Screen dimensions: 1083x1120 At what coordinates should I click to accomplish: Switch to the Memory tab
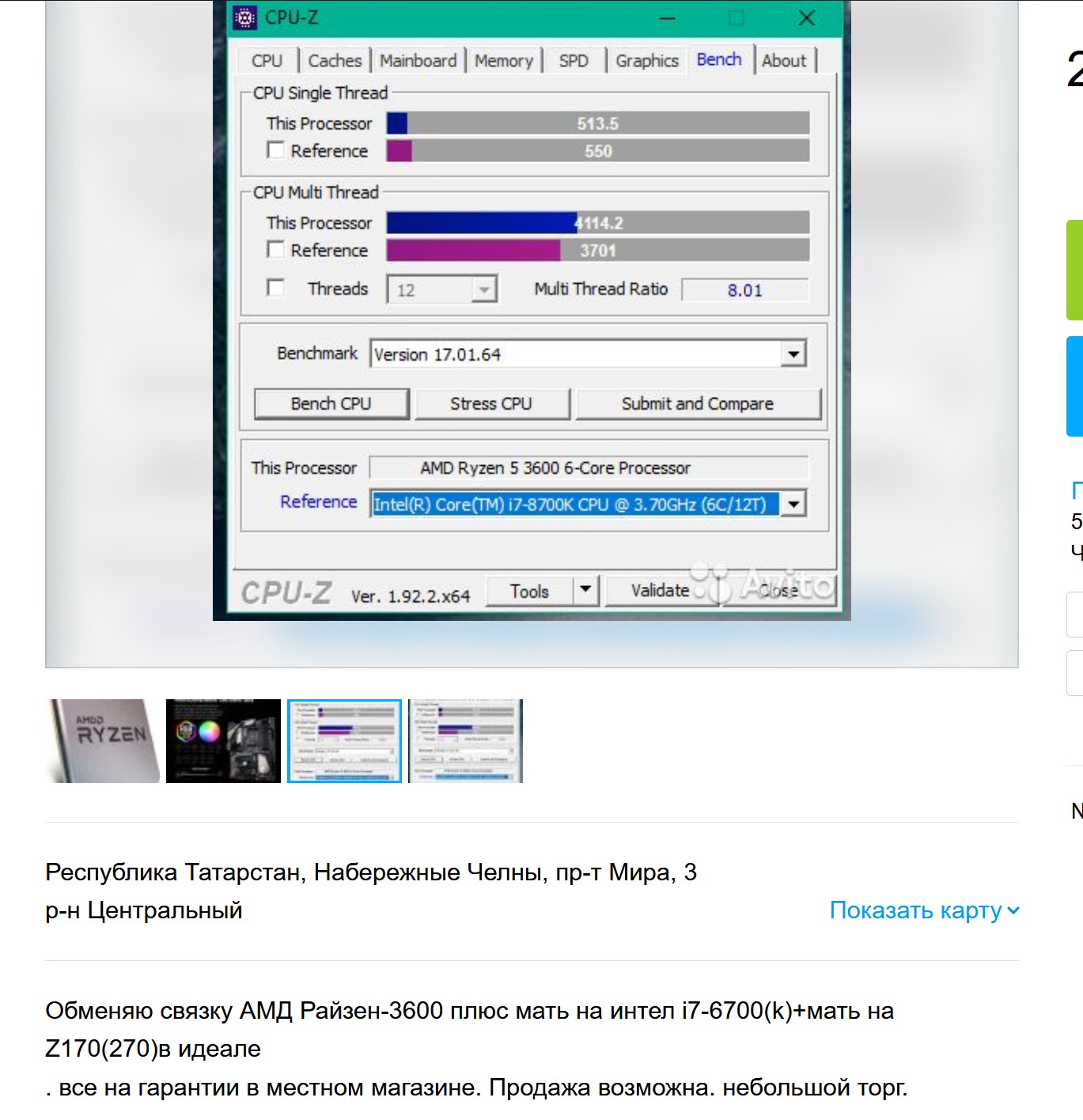point(504,61)
